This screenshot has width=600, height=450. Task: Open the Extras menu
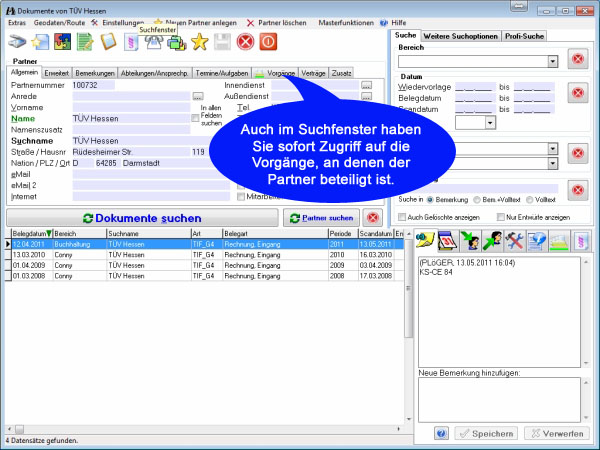[x=17, y=23]
